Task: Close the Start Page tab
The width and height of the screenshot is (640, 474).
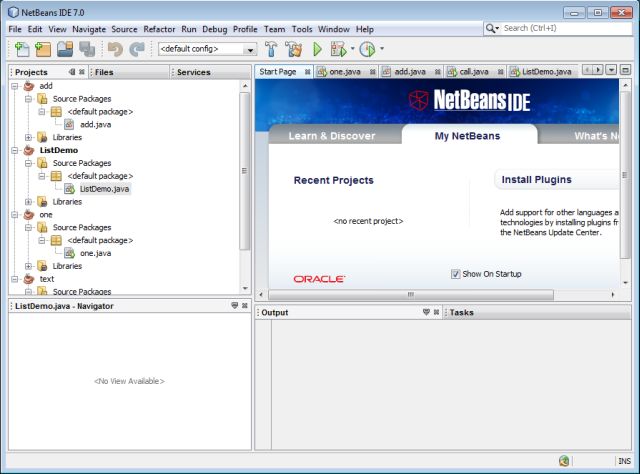Action: coord(307,72)
